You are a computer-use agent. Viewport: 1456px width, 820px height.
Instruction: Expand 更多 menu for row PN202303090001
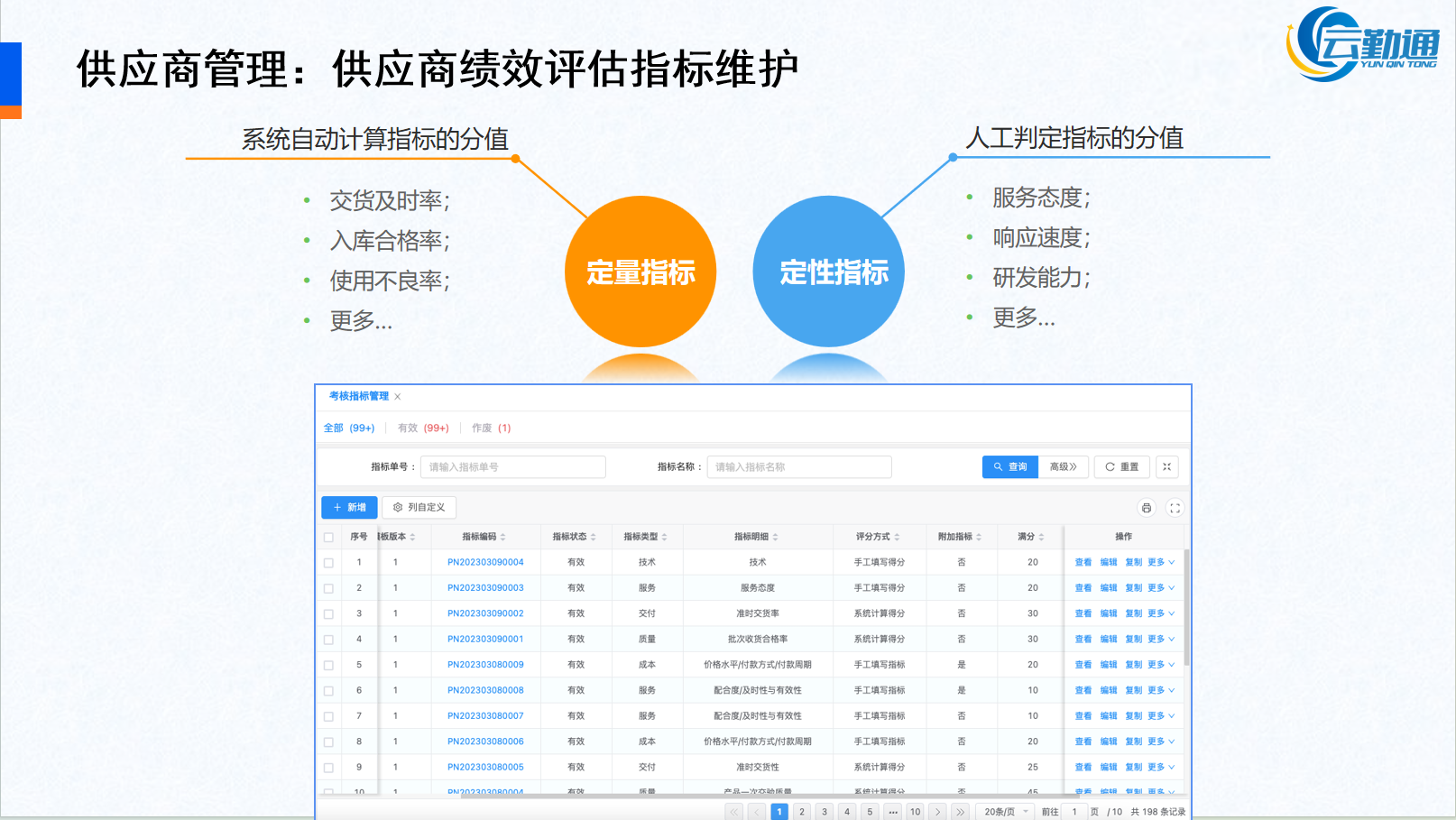click(x=1161, y=639)
